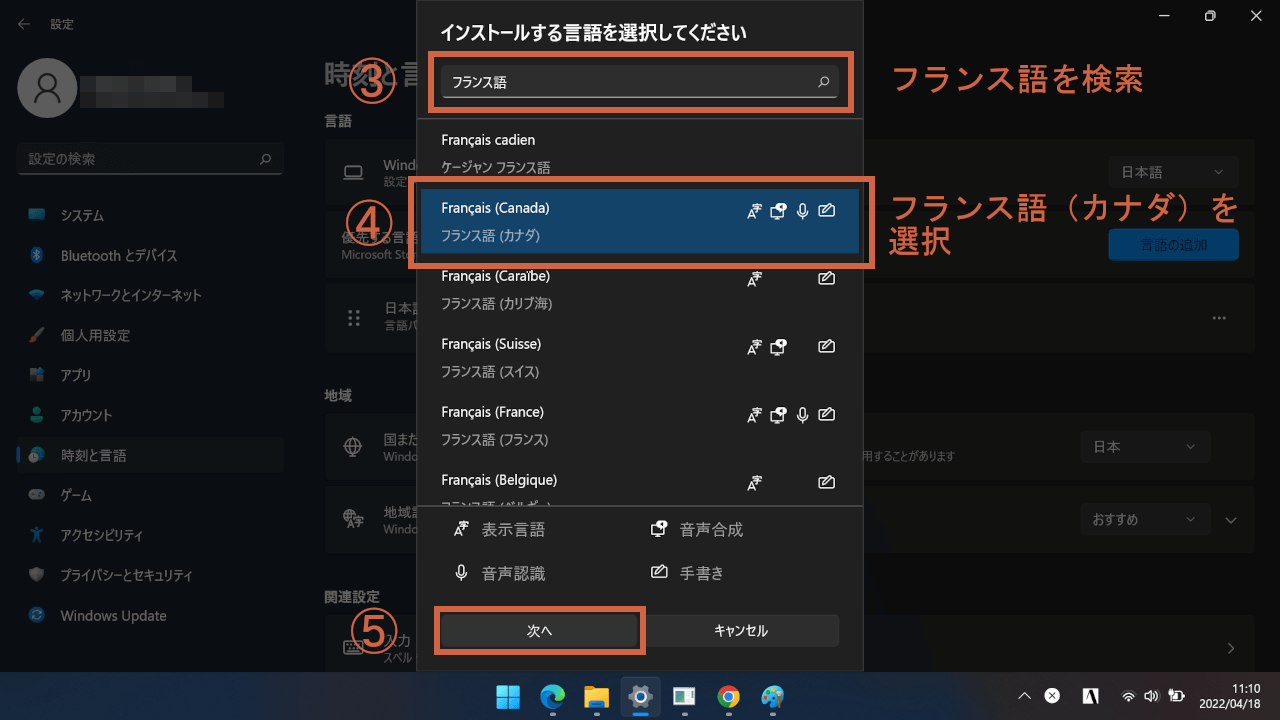This screenshot has width=1280, height=720.
Task: Open アクセシビリティ in Settings sidebar
Action: point(150,535)
